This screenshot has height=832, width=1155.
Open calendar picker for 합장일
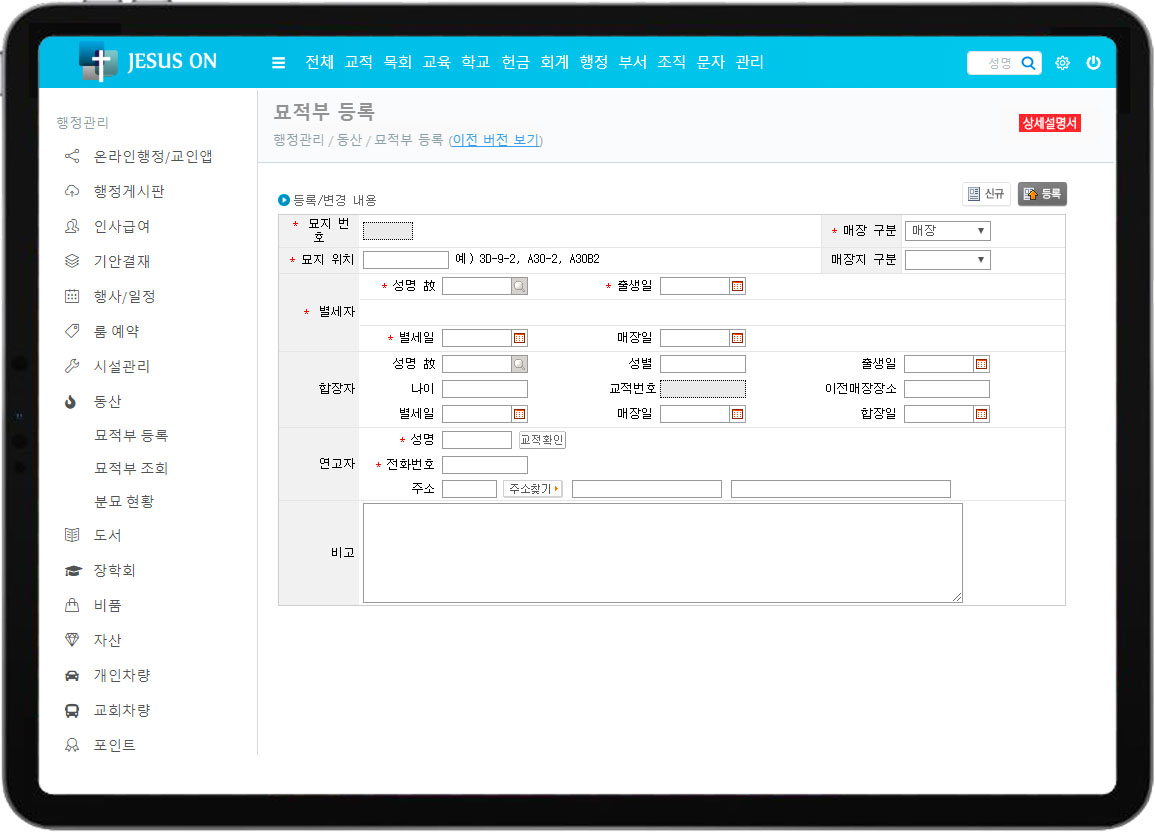pos(981,414)
